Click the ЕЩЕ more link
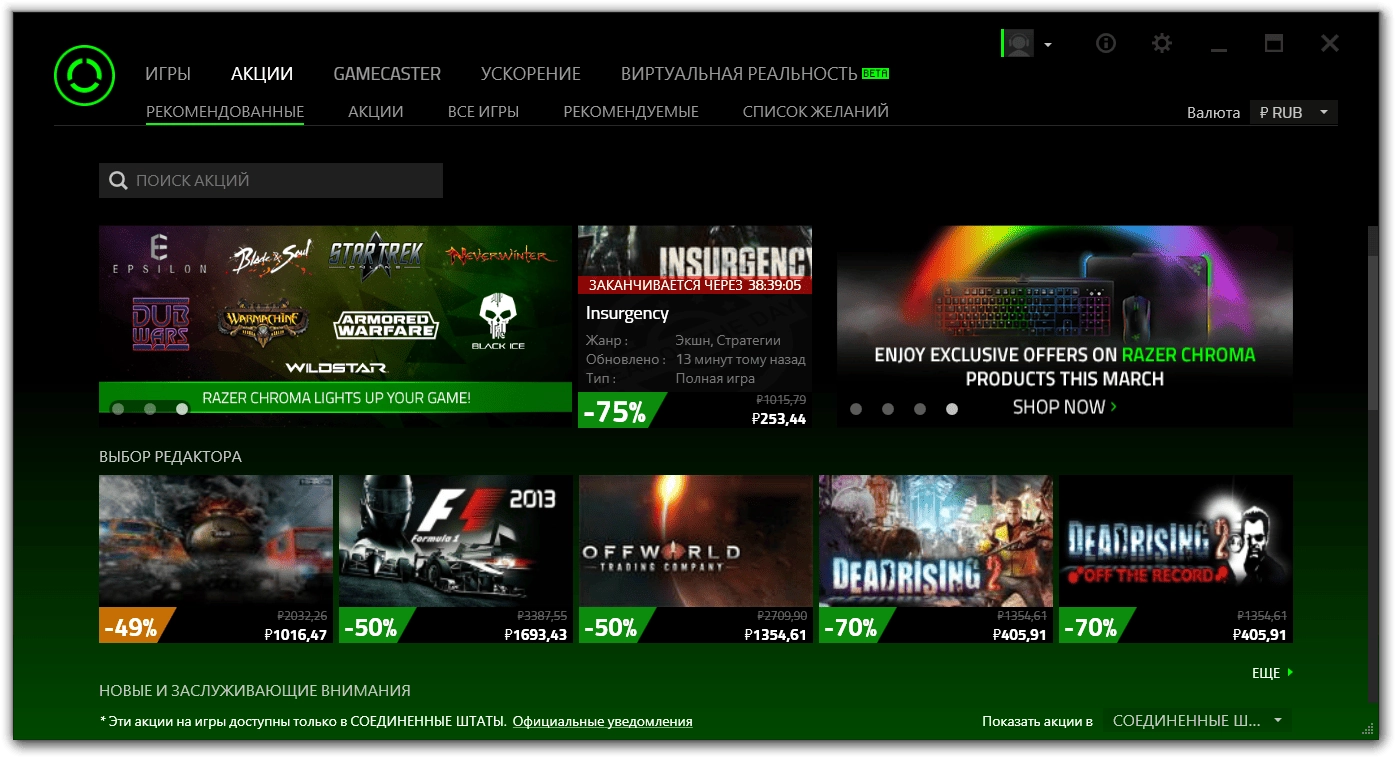The image size is (1396, 759). point(1272,673)
